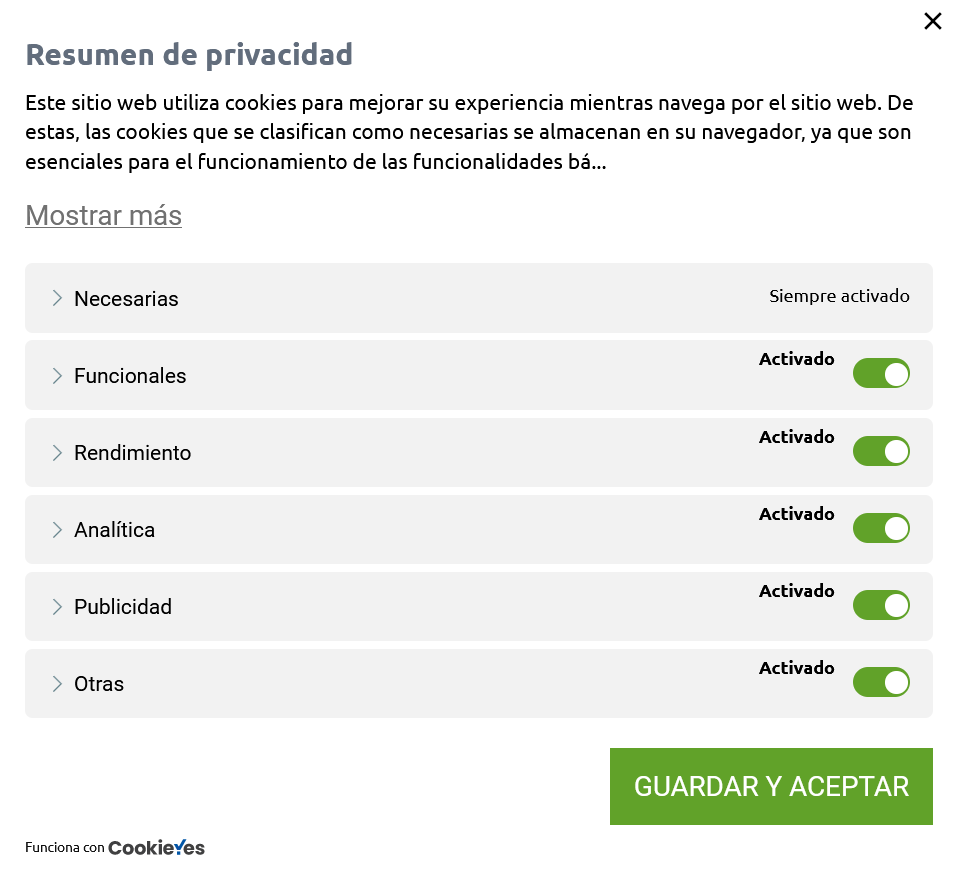955x871 pixels.
Task: Click the Guardar y Aceptar button
Action: tap(771, 786)
